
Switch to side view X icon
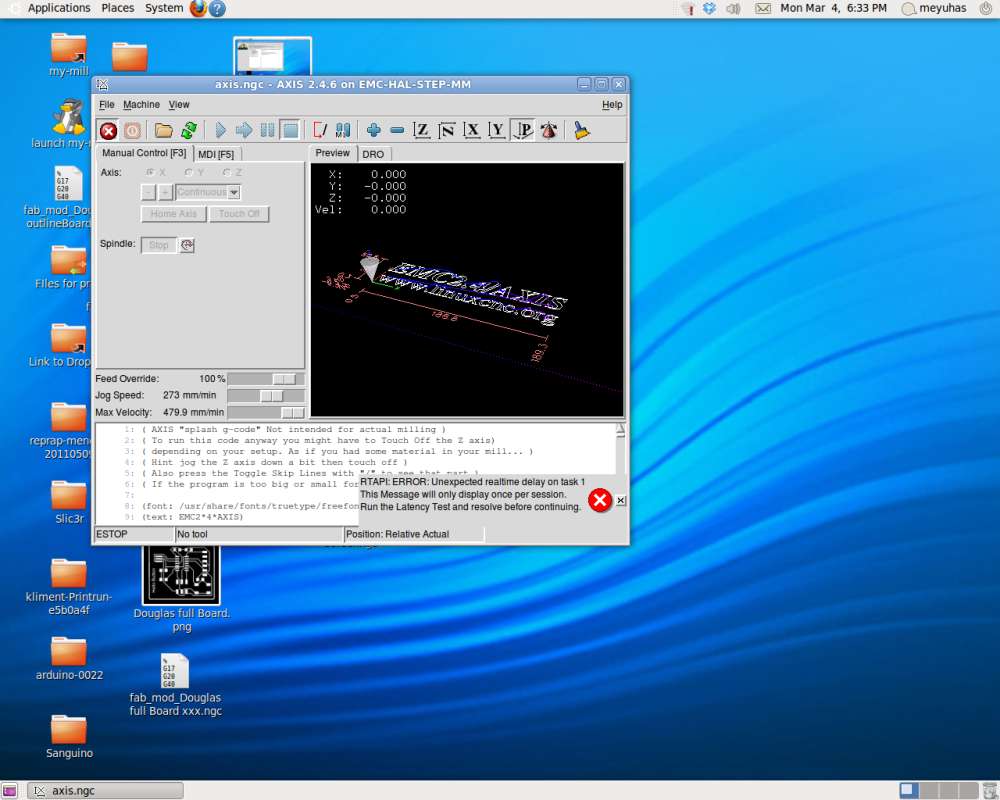coord(472,131)
